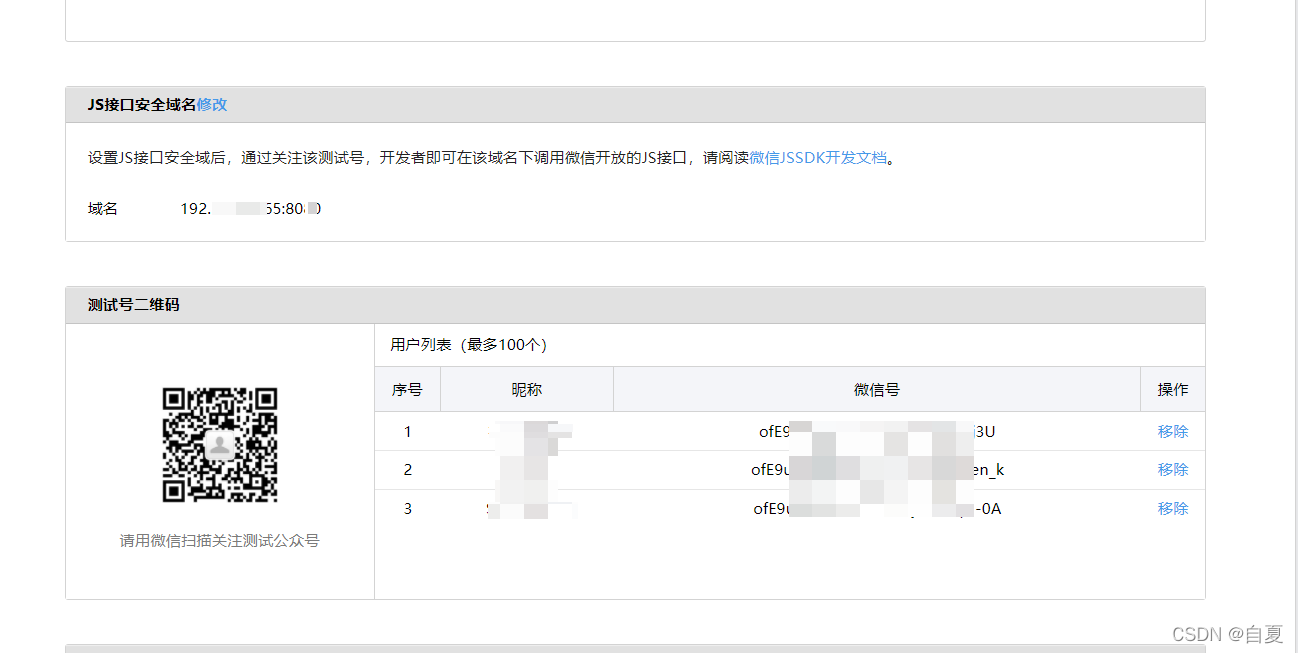1298x653 pixels.
Task: Remove user in row 2 via 移除
Action: click(x=1173, y=470)
